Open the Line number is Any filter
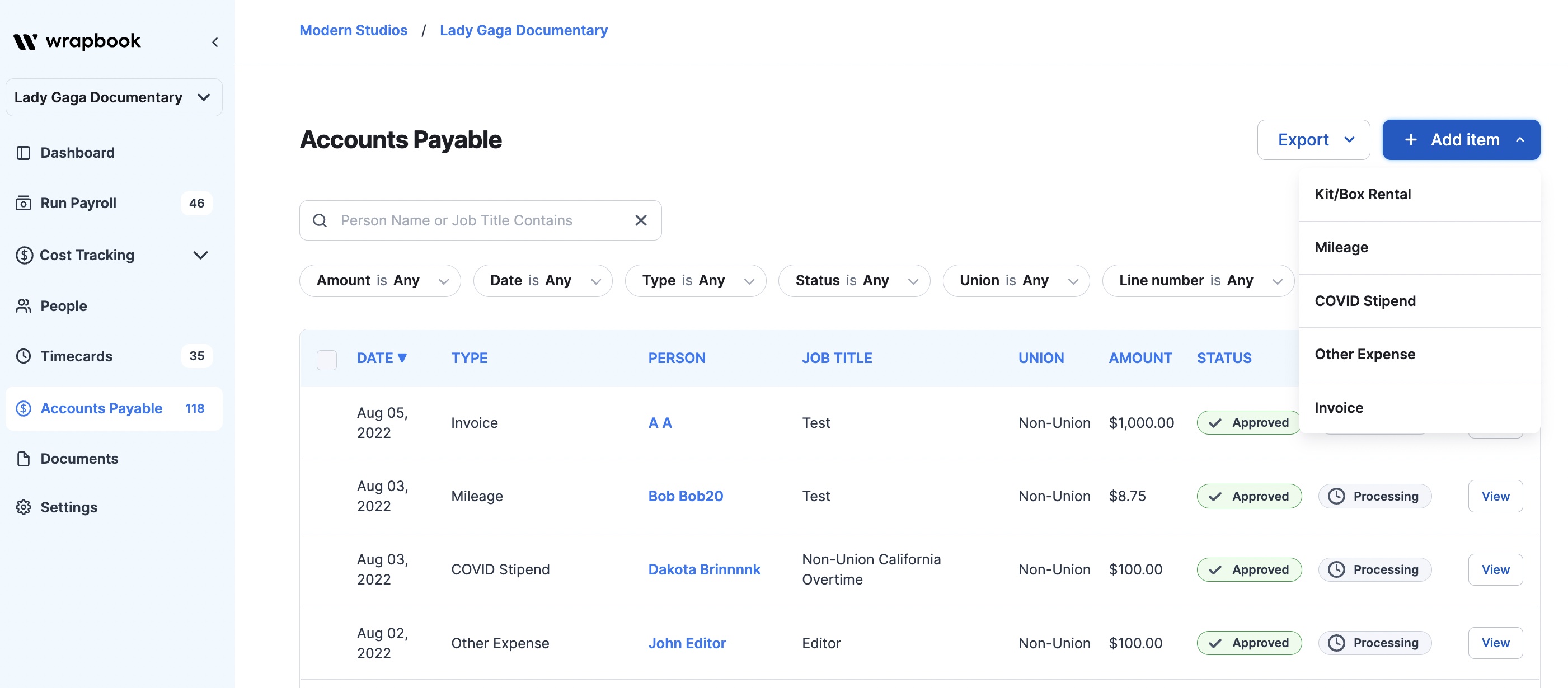Viewport: 1568px width, 688px height. point(1198,280)
